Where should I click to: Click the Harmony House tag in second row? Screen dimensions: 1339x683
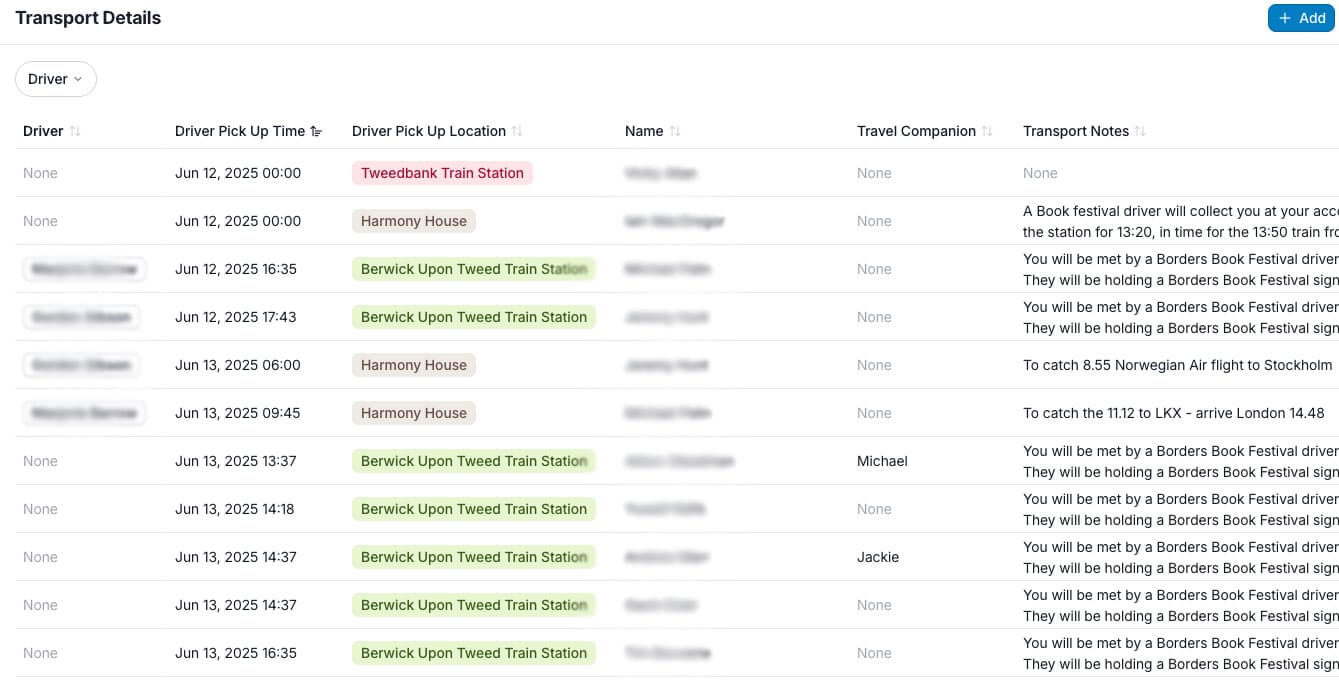pyautogui.click(x=414, y=221)
